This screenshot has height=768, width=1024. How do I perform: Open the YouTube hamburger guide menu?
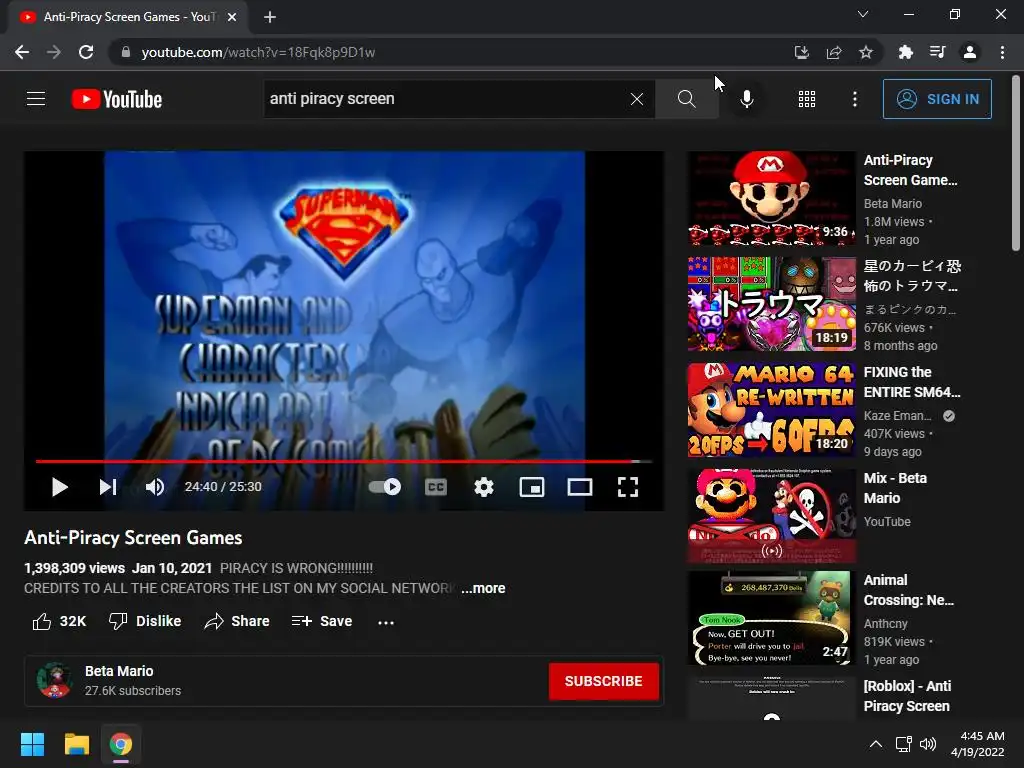tap(36, 99)
